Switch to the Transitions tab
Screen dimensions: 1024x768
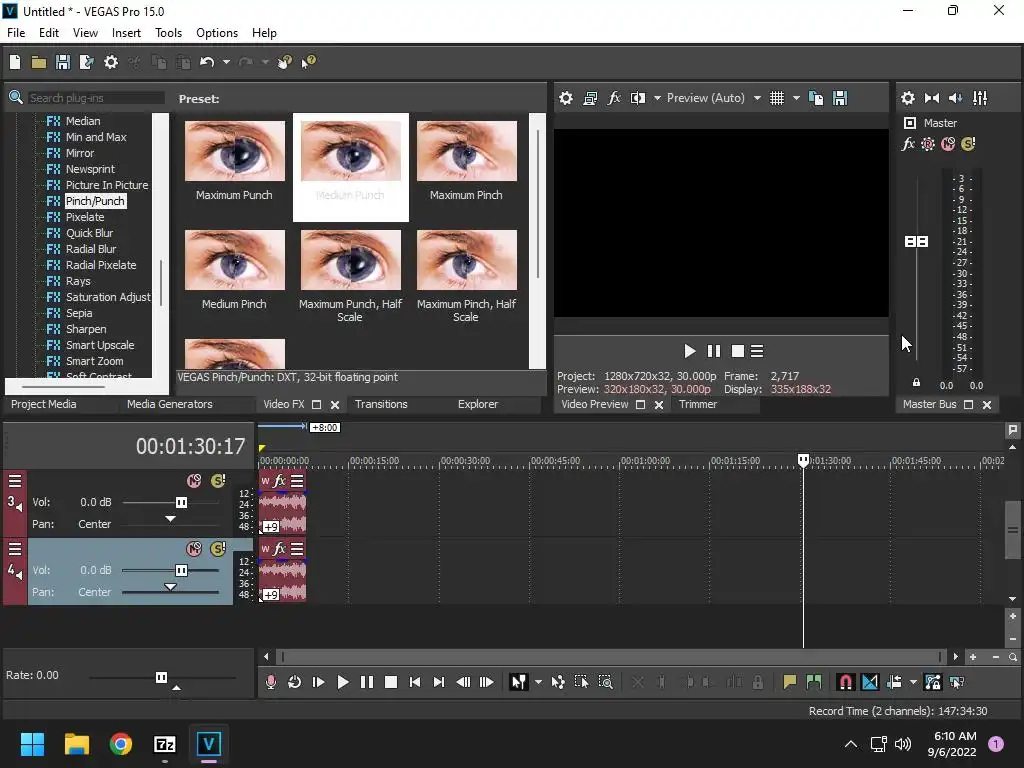tap(381, 404)
